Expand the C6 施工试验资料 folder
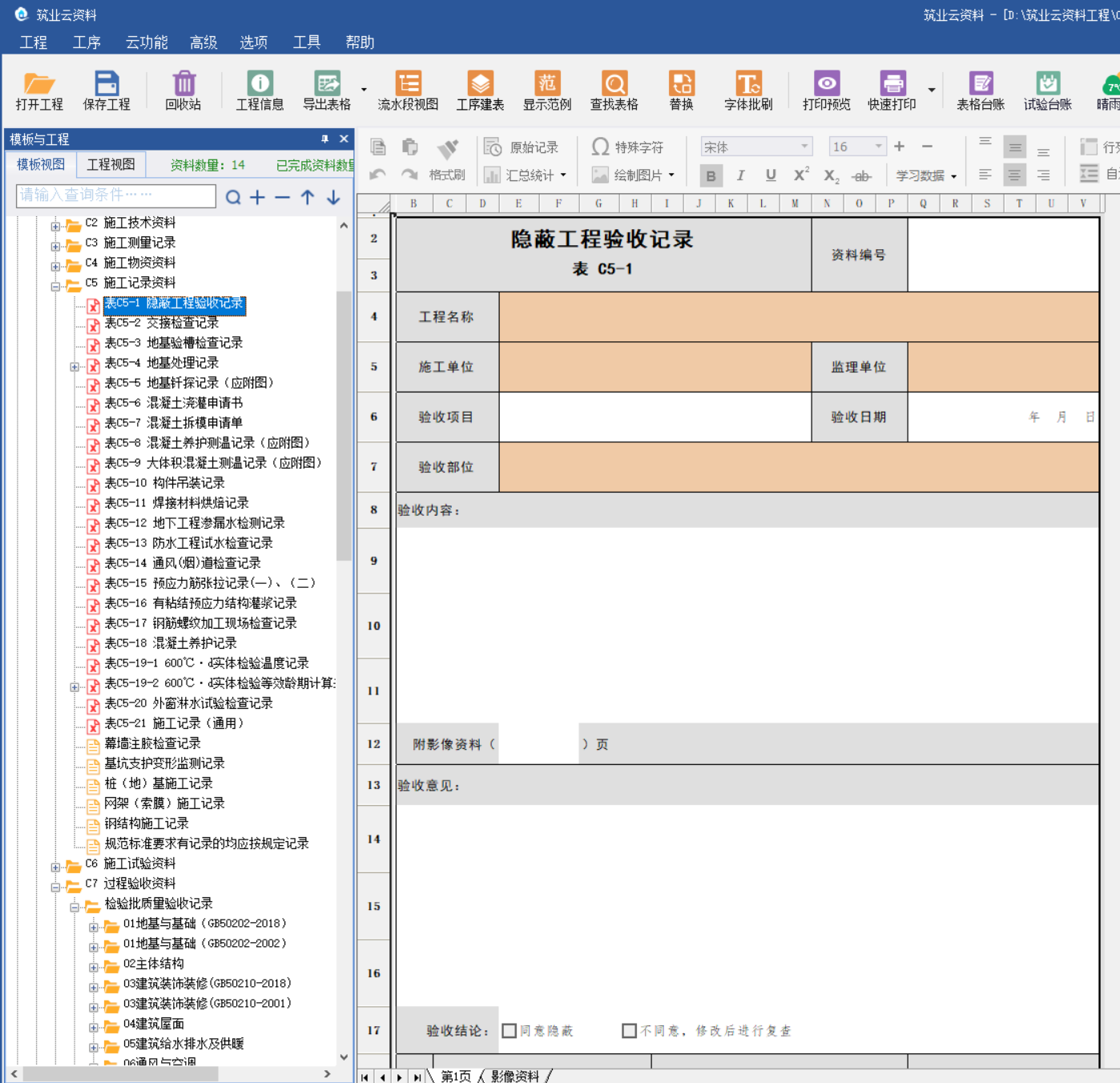This screenshot has width=1120, height=1083. point(55,867)
